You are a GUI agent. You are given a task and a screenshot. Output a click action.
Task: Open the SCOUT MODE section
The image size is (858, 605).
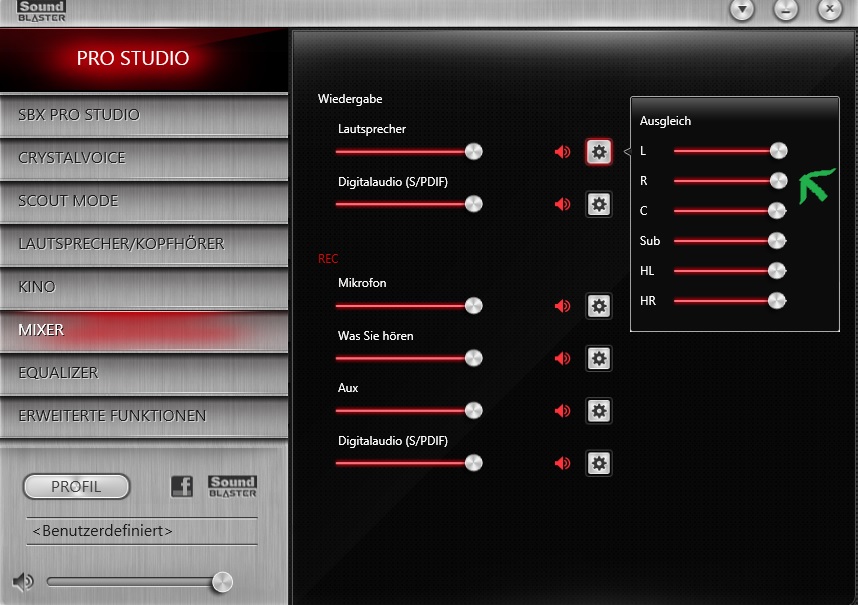point(144,201)
